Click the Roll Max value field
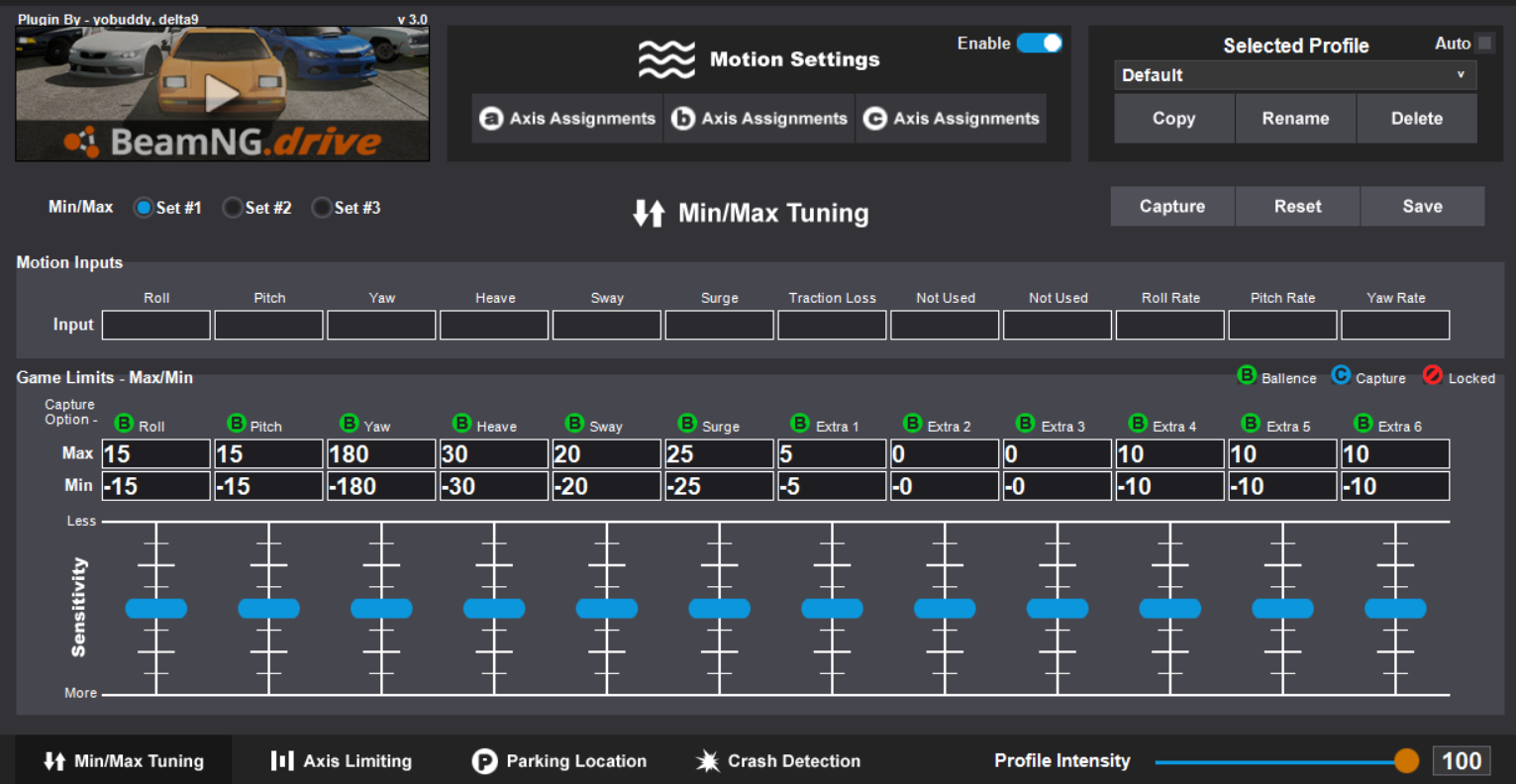Screen dimensions: 1516x784 156,454
